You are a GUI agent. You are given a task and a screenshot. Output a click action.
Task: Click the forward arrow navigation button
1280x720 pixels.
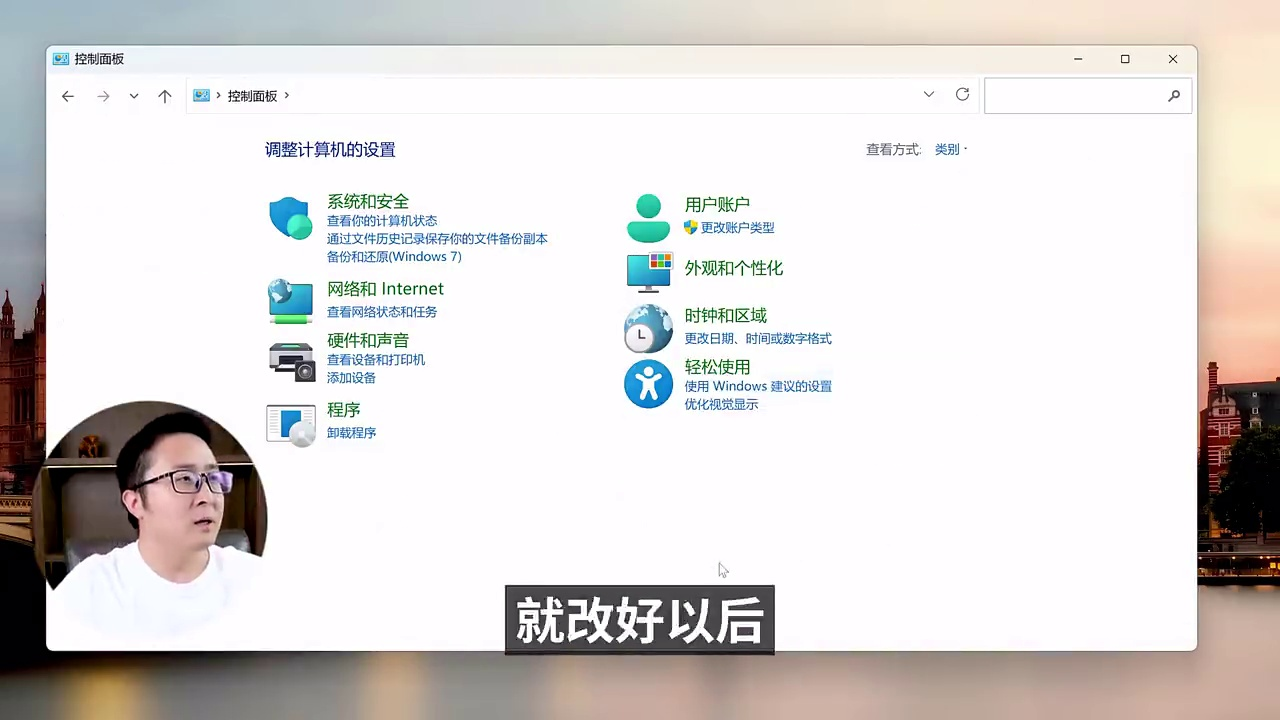click(103, 96)
